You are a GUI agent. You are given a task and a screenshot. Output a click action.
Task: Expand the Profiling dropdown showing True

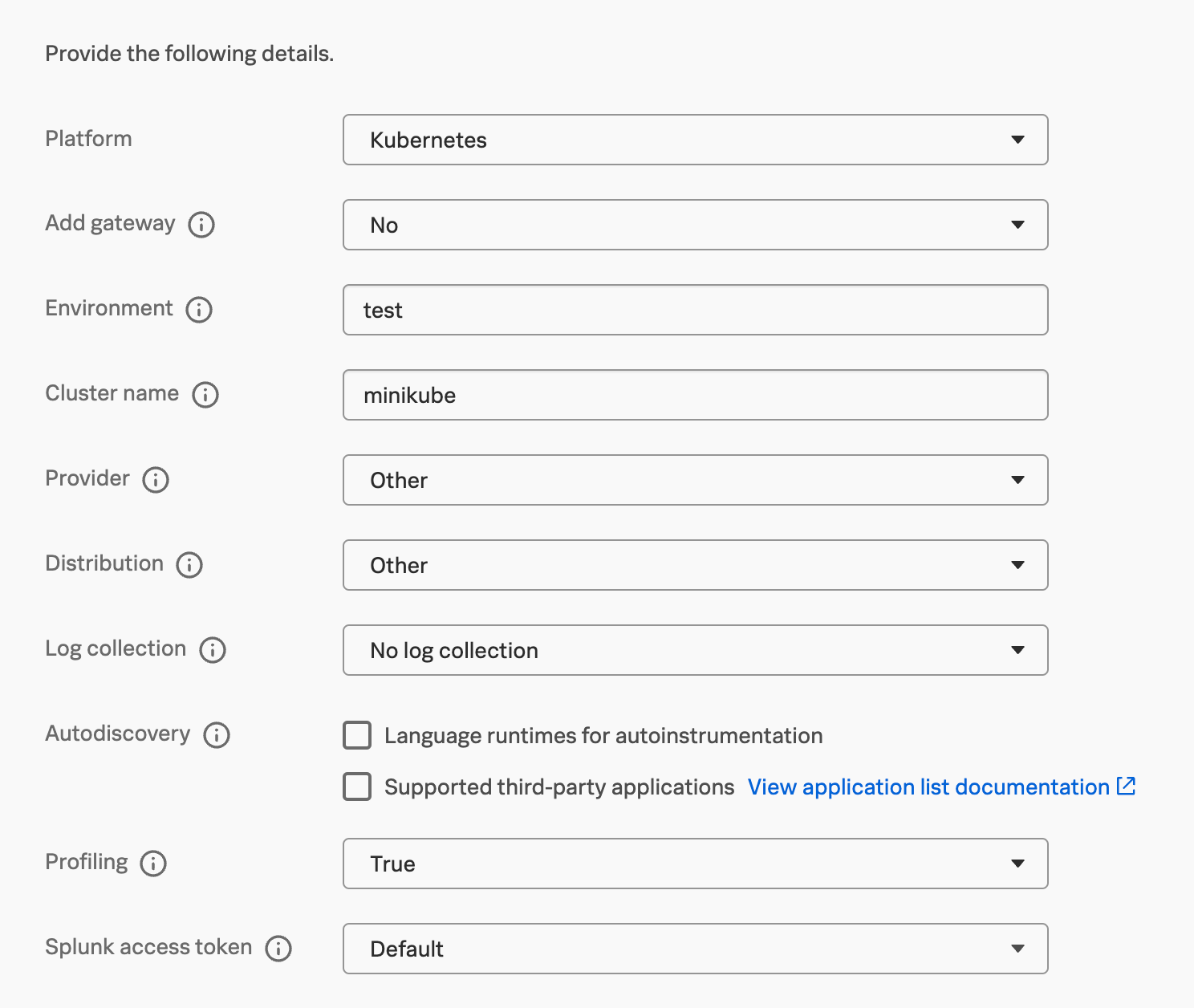(696, 864)
